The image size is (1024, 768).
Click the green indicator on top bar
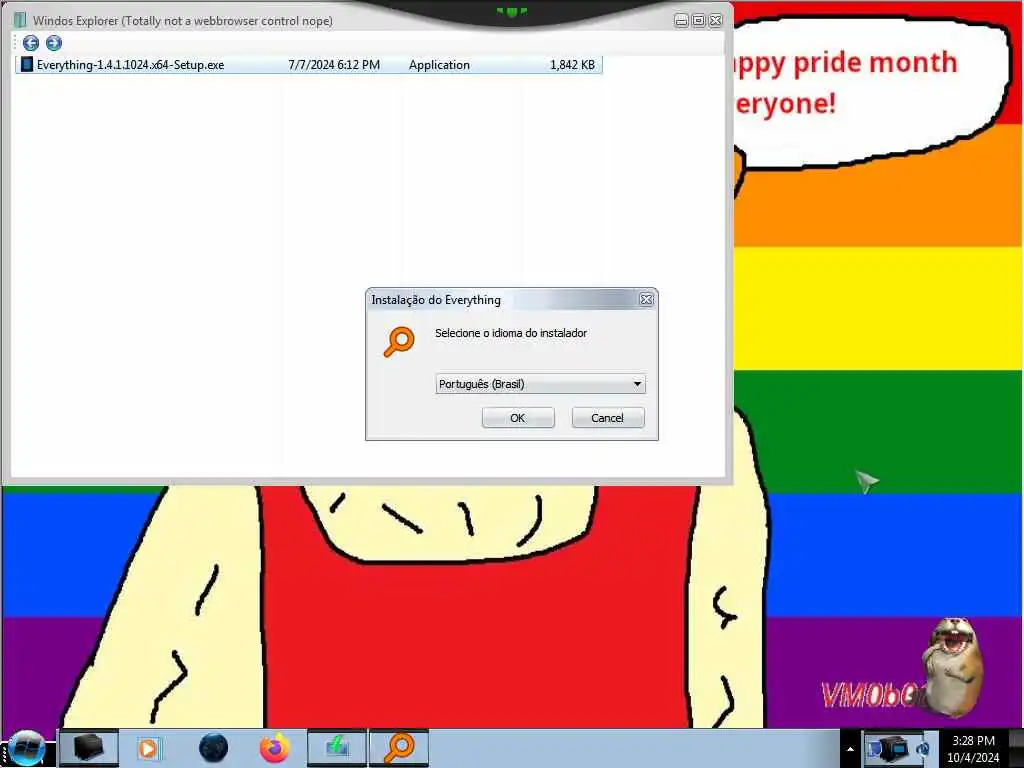(x=512, y=11)
